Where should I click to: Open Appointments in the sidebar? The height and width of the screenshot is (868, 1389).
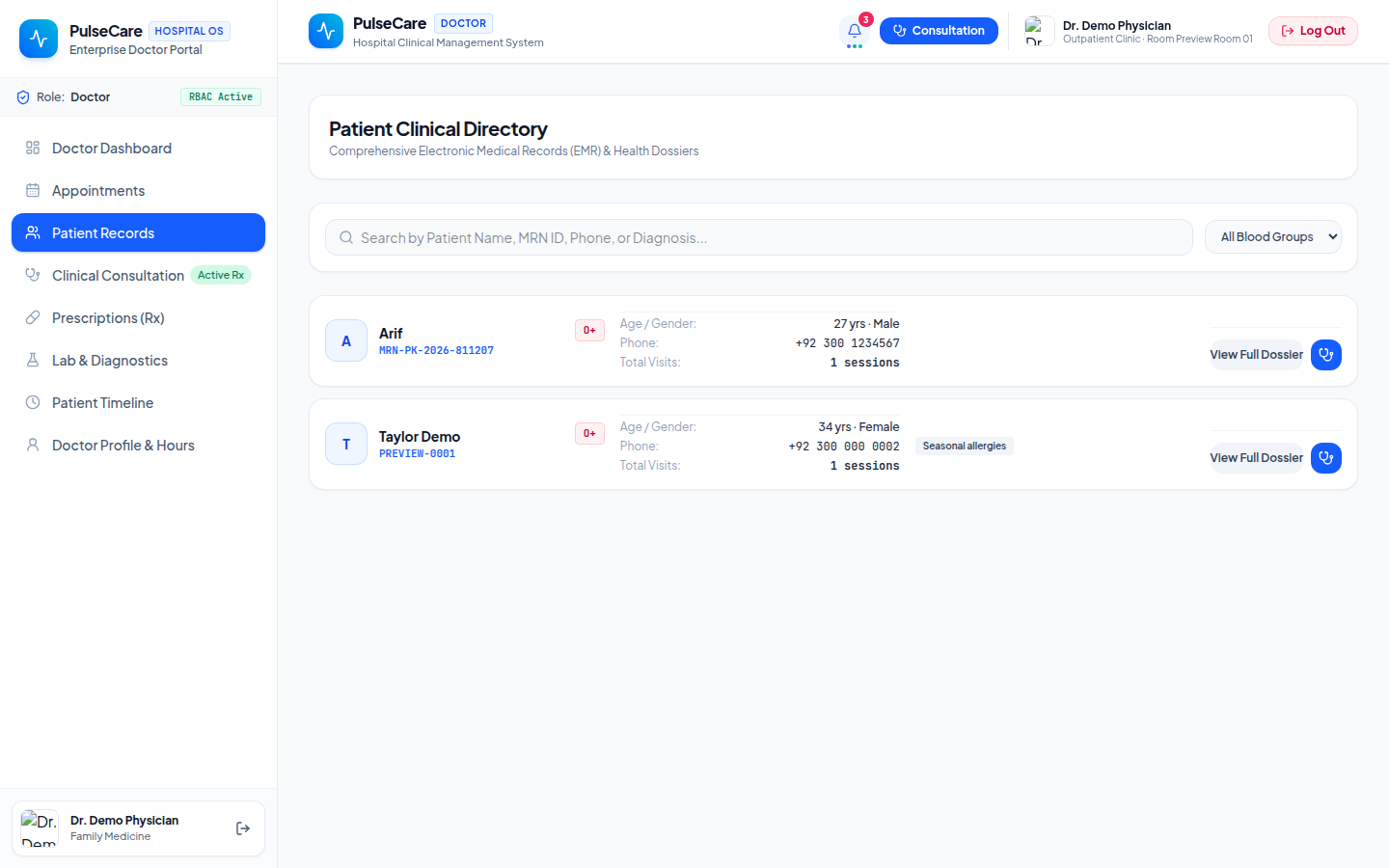coord(138,191)
